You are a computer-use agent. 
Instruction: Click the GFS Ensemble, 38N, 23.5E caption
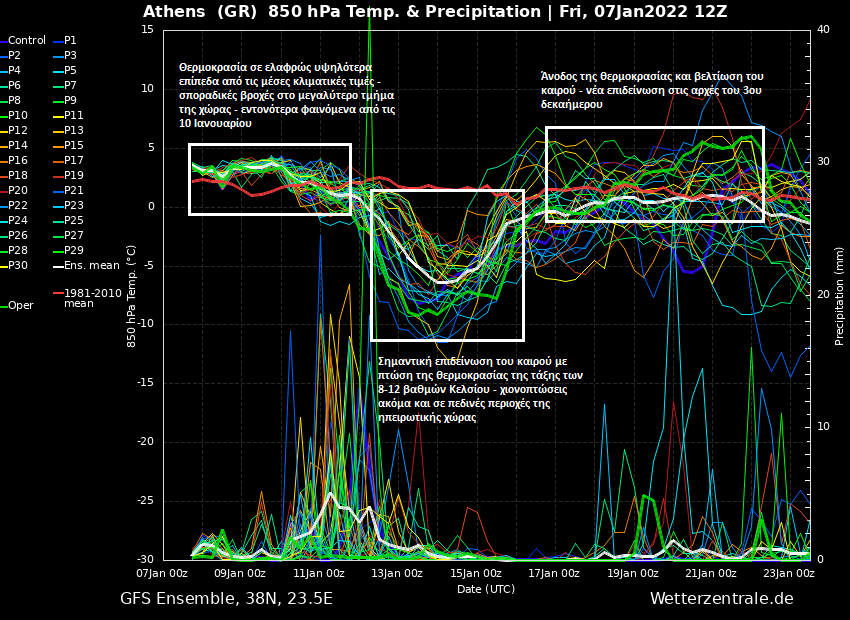226,599
